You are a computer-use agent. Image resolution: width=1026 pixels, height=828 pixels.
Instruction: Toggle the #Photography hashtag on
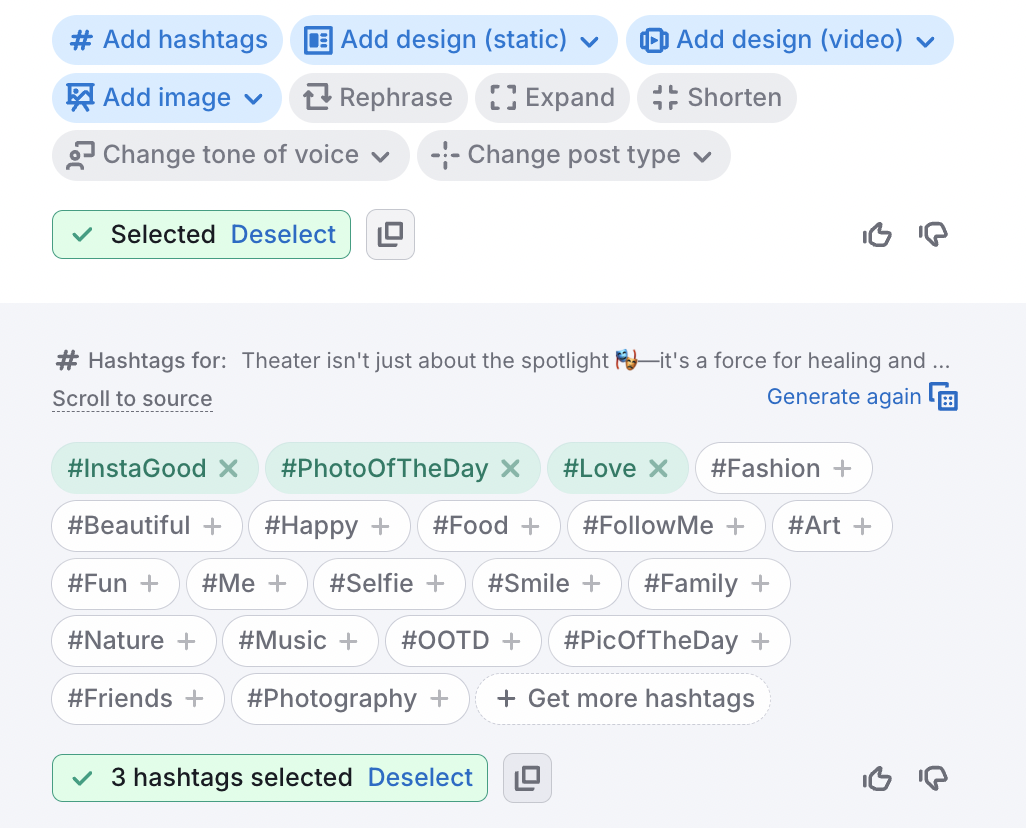(349, 698)
